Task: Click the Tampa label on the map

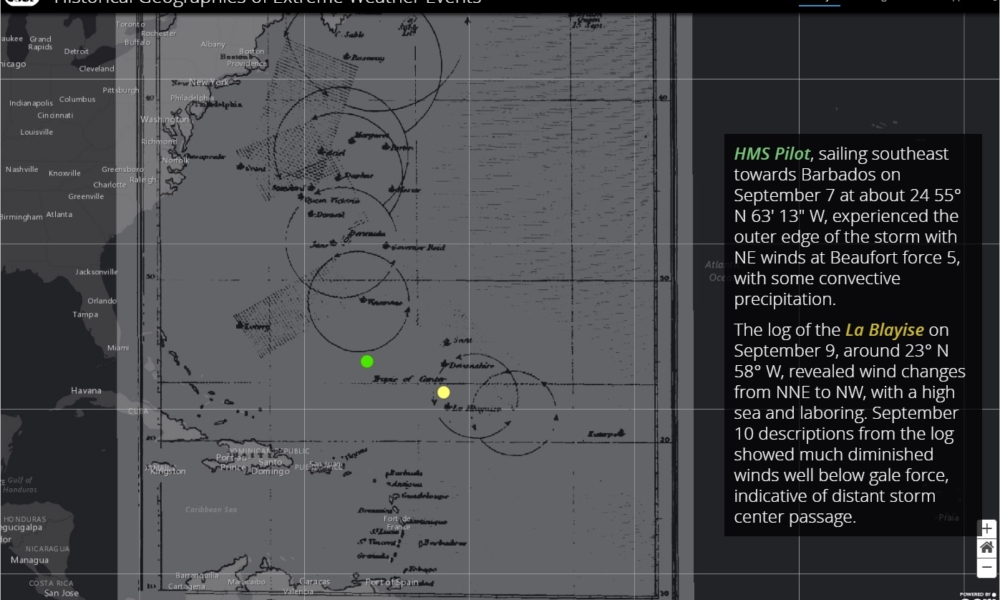Action: click(x=85, y=314)
